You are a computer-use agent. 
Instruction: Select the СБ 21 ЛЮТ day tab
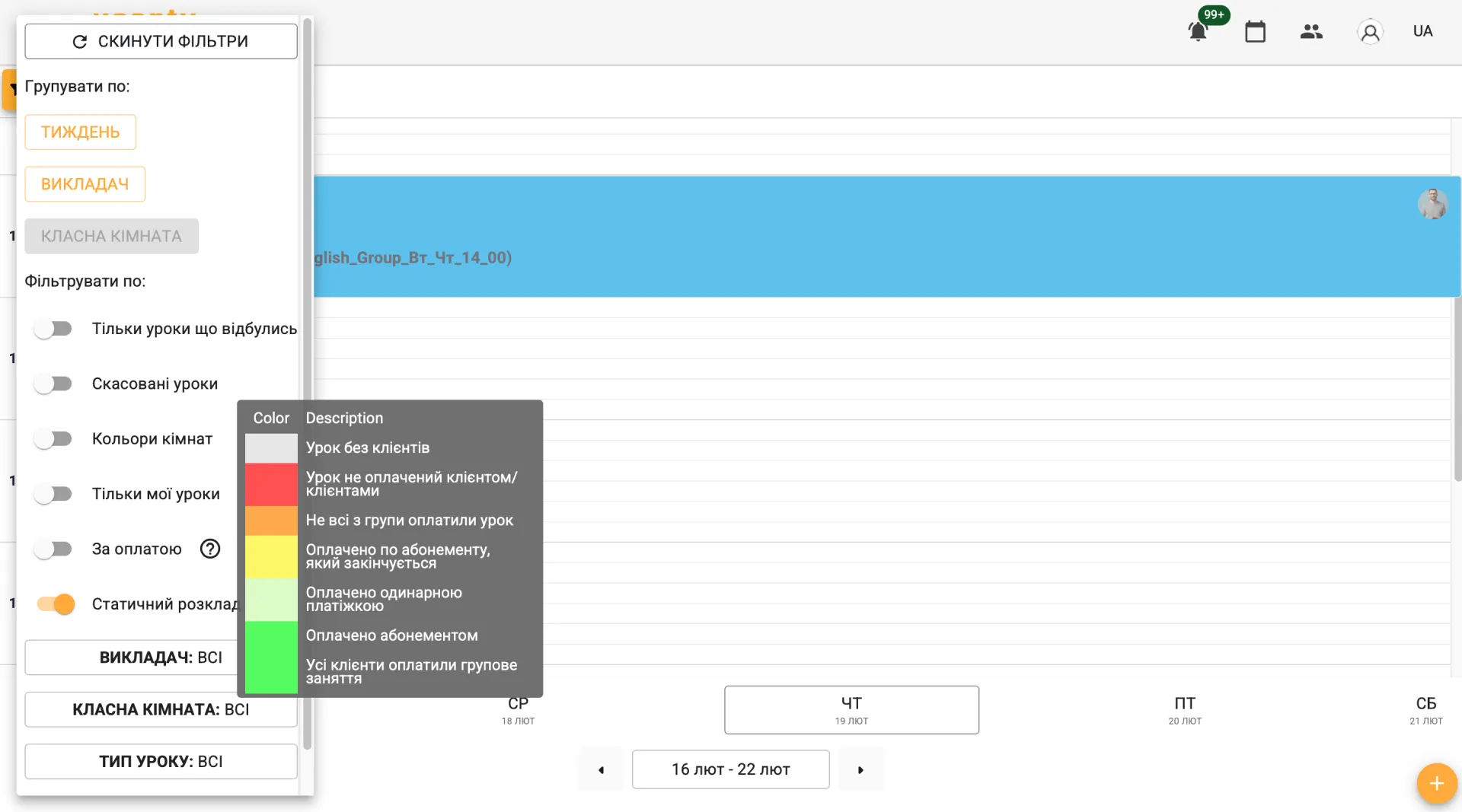pos(1425,710)
